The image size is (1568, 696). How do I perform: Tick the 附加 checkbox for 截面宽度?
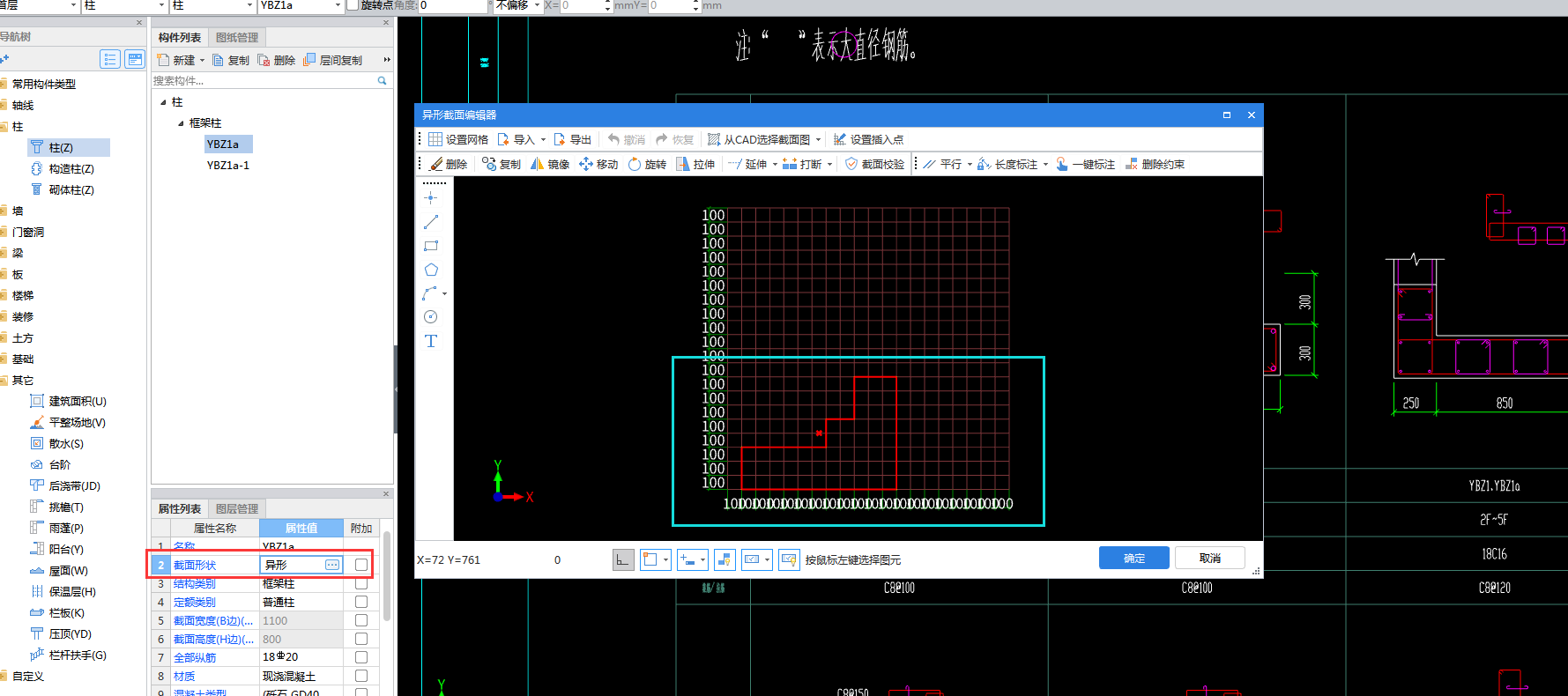tap(361, 620)
